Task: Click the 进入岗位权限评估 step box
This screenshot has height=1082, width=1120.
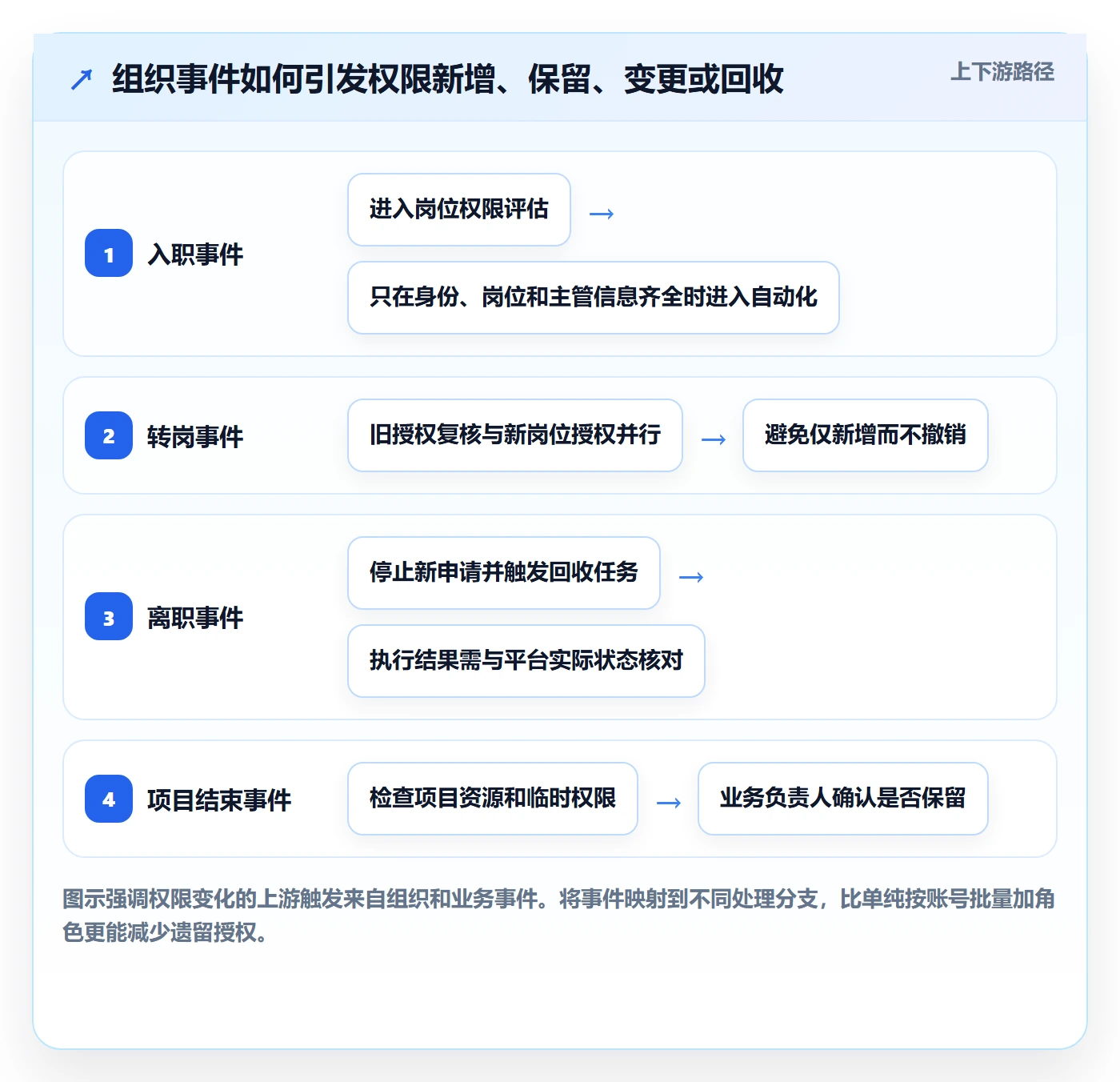Action: tap(459, 210)
